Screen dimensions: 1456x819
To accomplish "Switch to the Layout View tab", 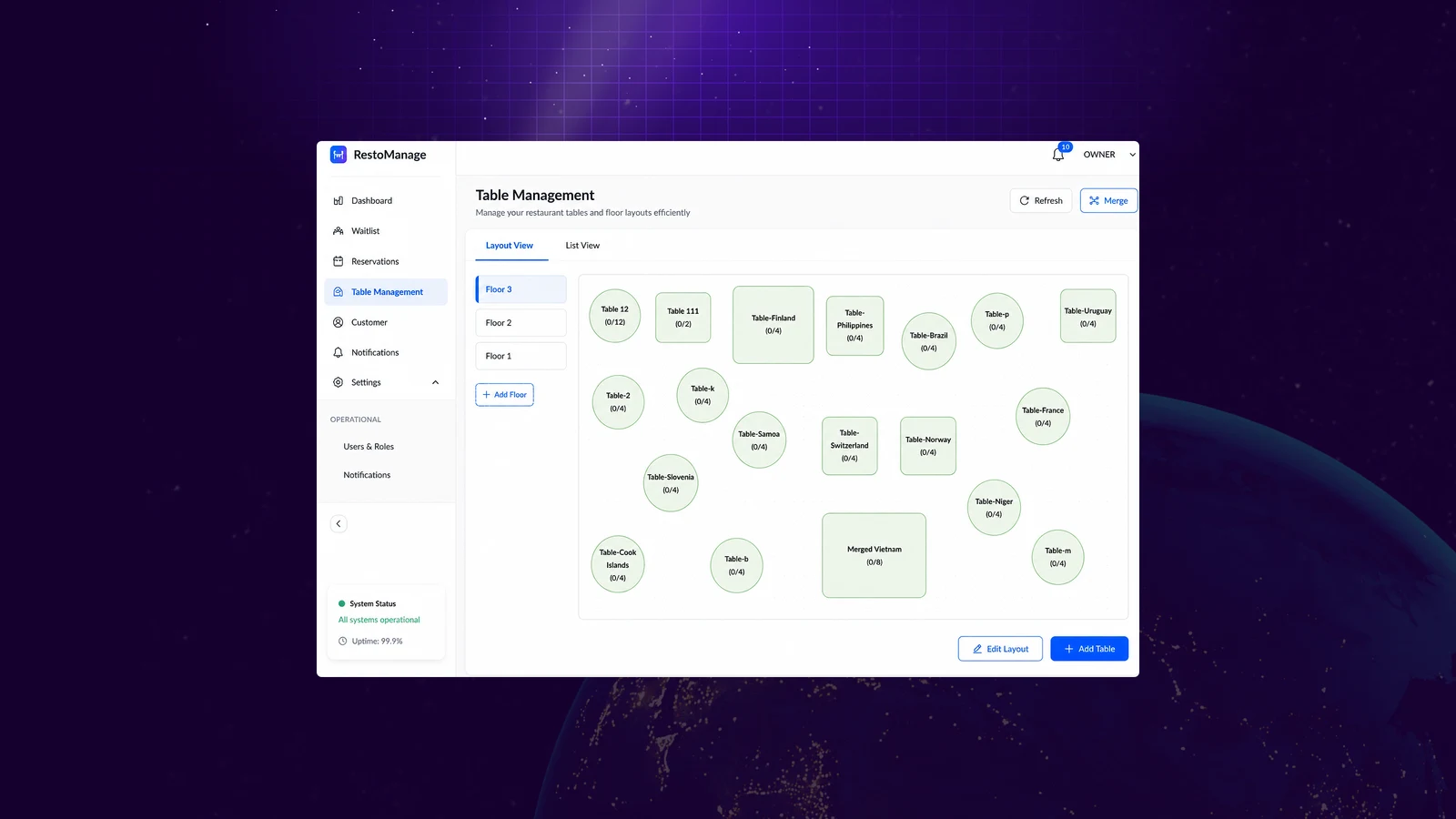I will coord(510,246).
